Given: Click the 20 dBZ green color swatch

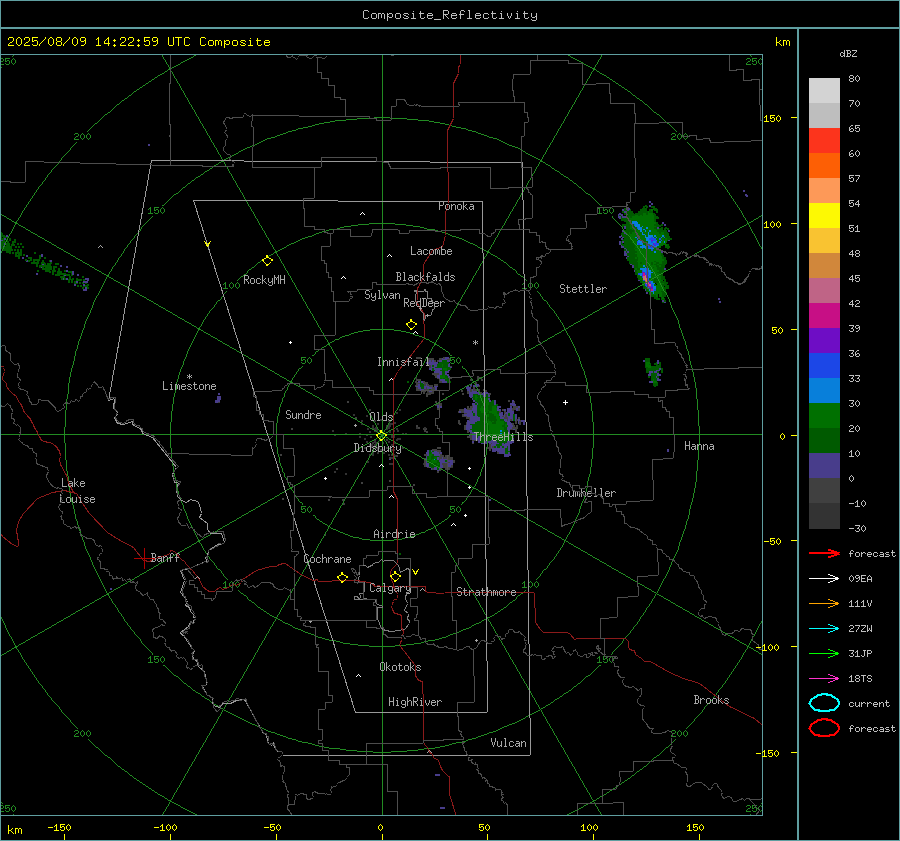Looking at the screenshot, I should pyautogui.click(x=824, y=415).
